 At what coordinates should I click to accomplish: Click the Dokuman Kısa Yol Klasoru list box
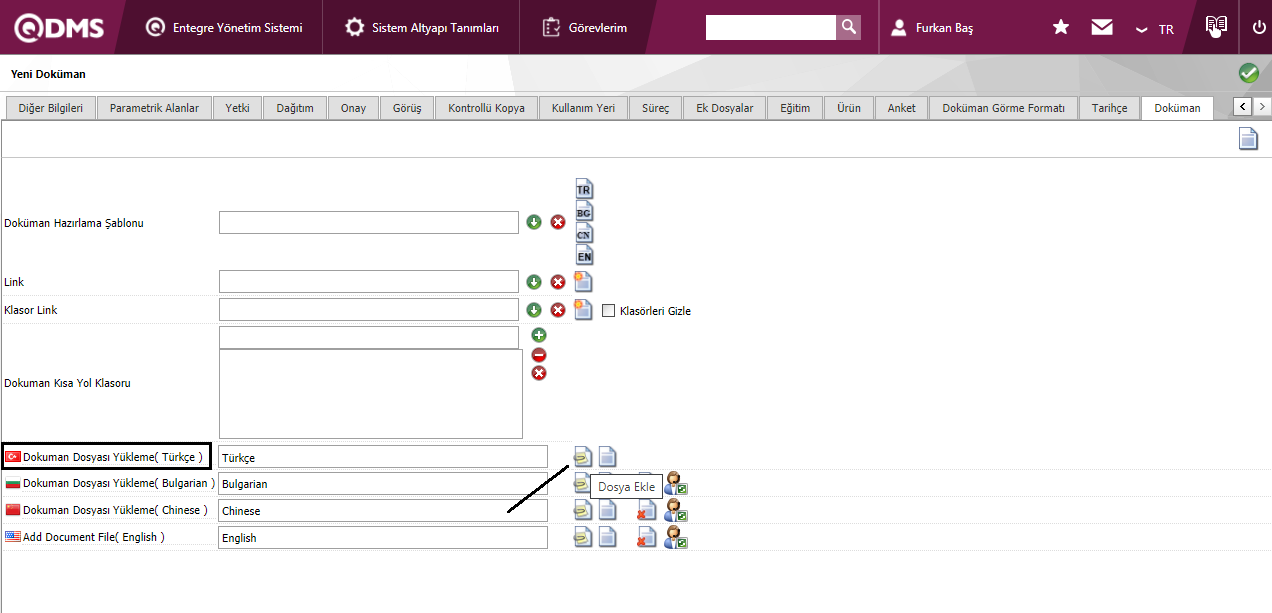coord(371,394)
